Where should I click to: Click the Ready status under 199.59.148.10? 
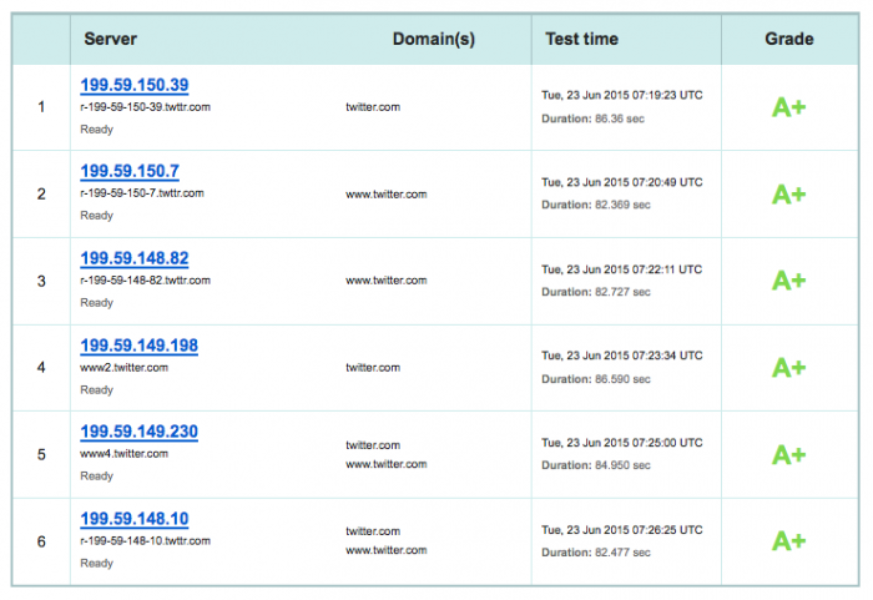pyautogui.click(x=97, y=564)
